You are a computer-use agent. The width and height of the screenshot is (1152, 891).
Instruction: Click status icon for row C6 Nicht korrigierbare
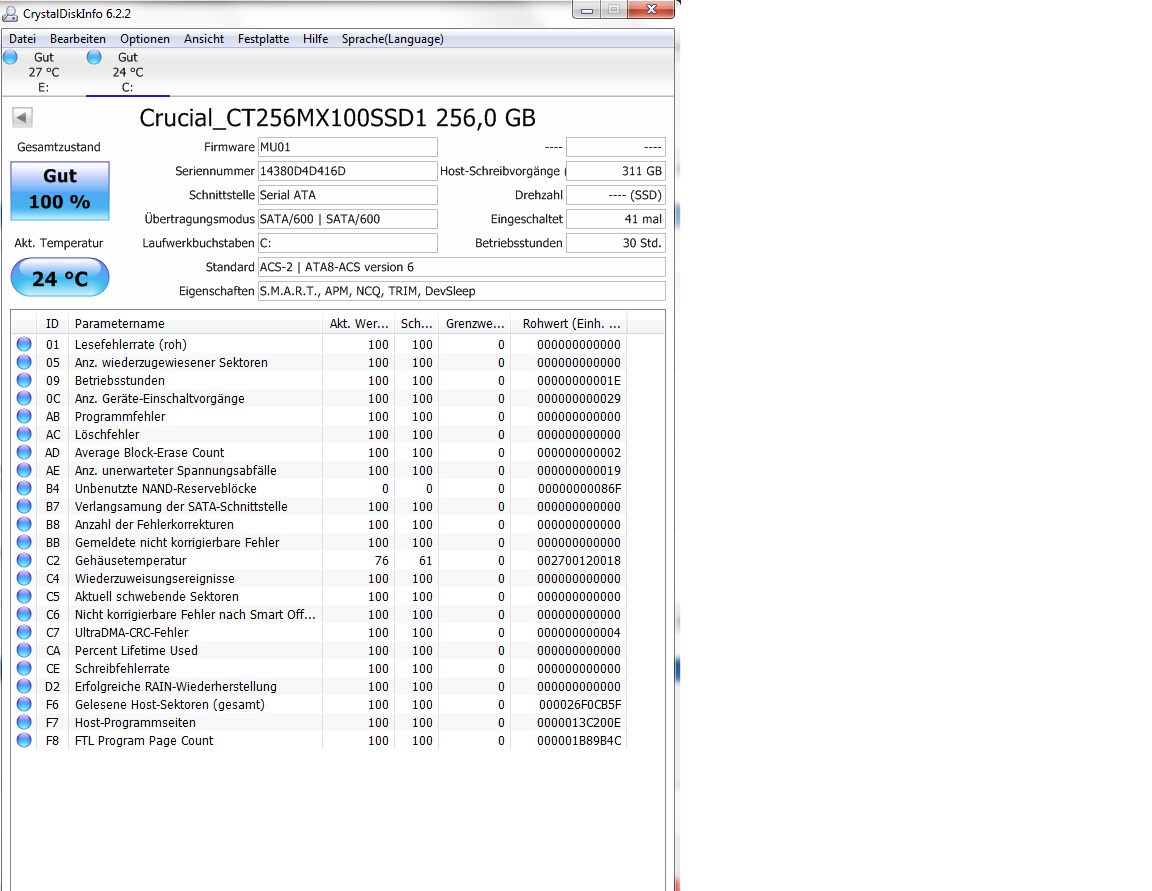(x=24, y=614)
